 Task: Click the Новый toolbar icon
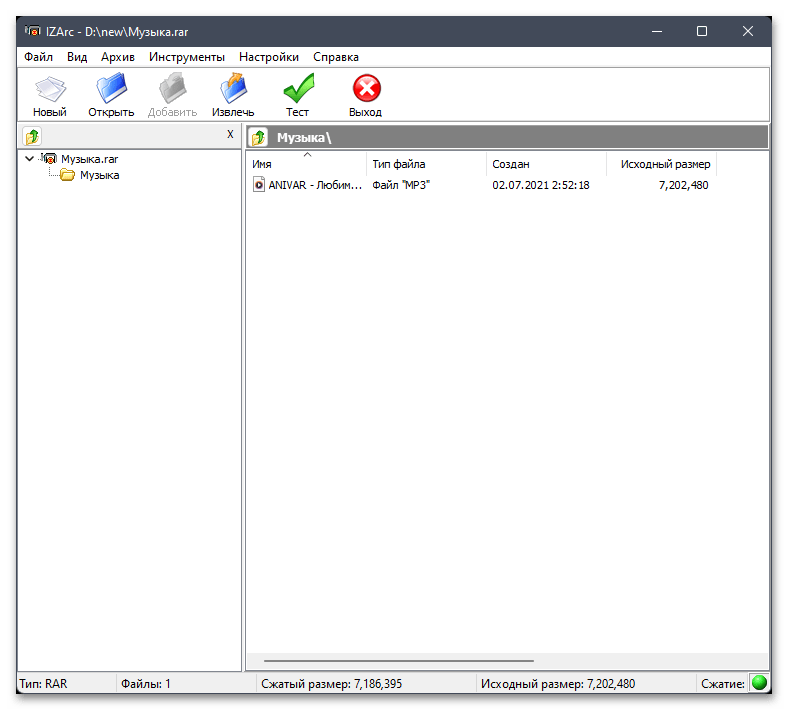coord(50,88)
